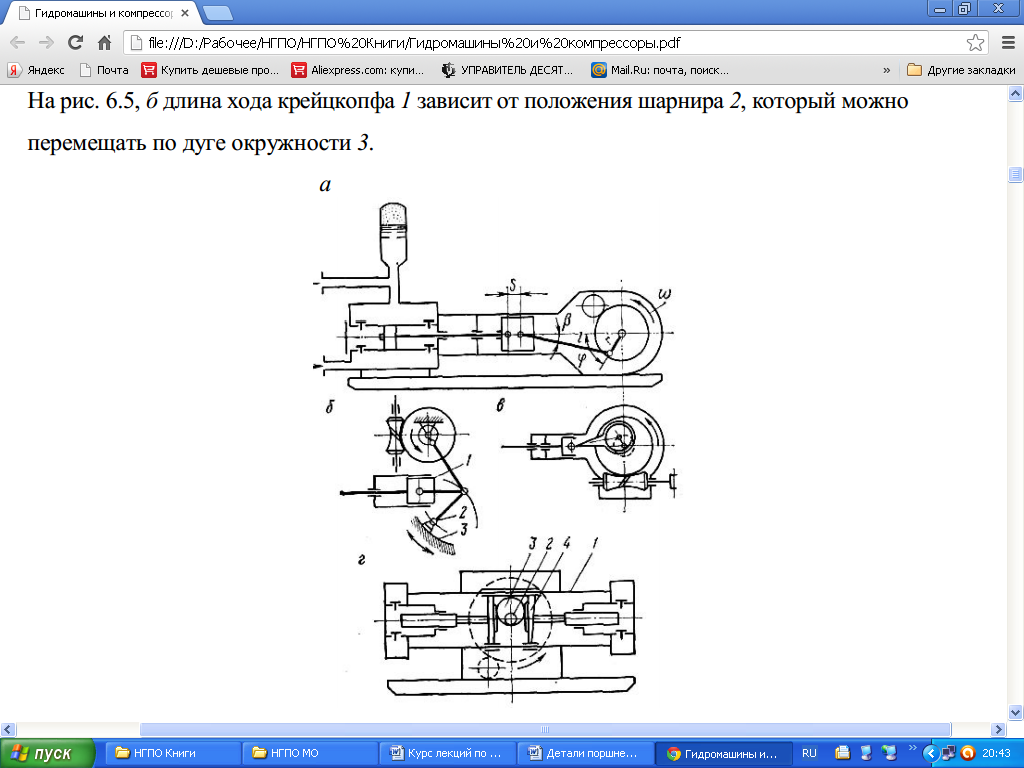Viewport: 1024px width, 768px height.
Task: Switch to Детали поршне... Word document
Action: click(x=586, y=753)
